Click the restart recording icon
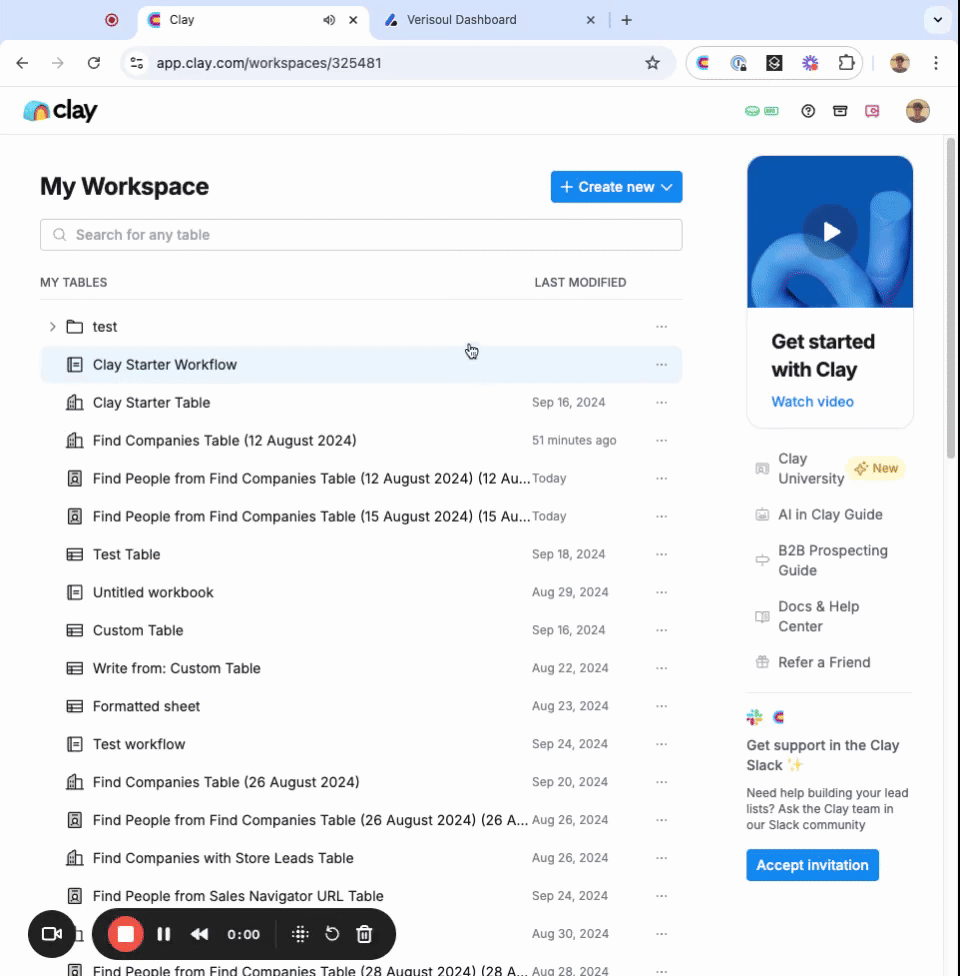Screen dimensions: 960x976 (332, 934)
